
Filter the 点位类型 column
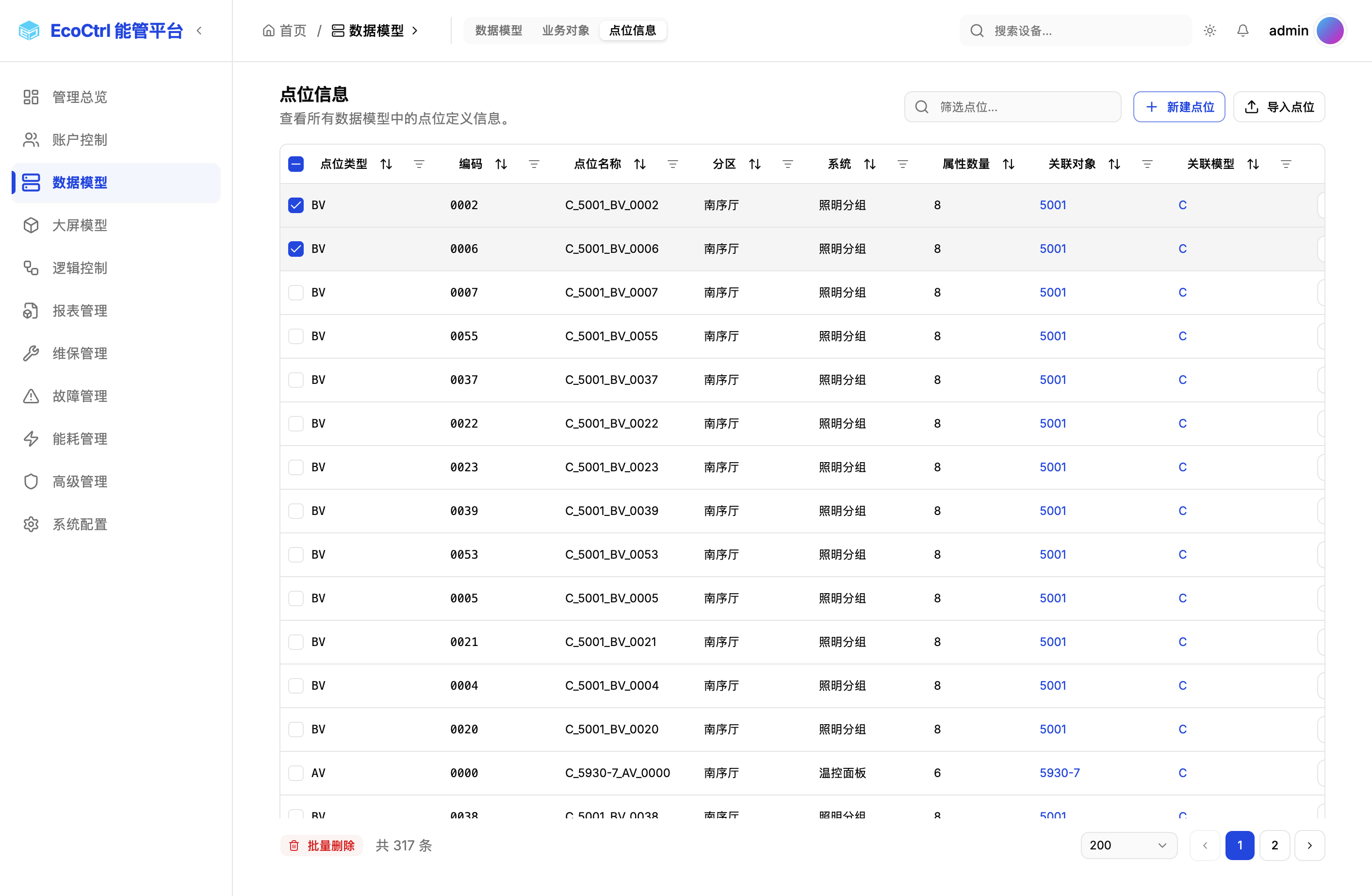[419, 165]
